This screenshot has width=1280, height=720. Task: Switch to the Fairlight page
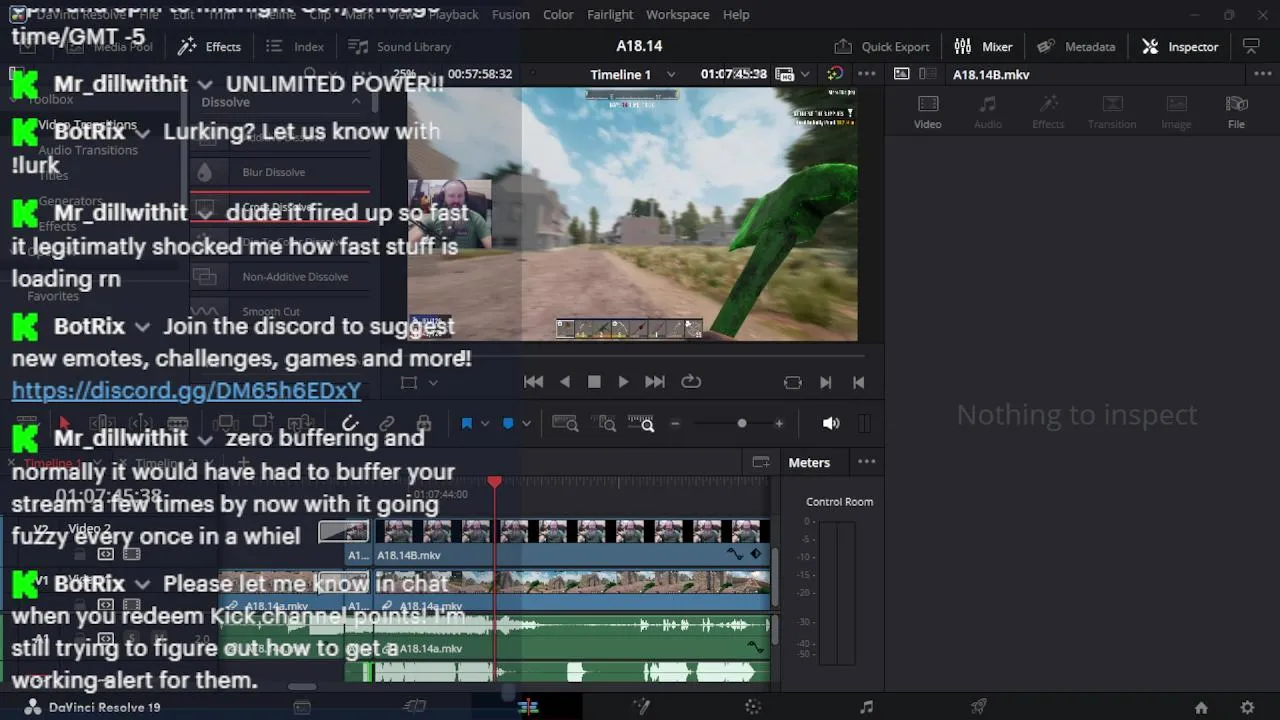(x=866, y=707)
